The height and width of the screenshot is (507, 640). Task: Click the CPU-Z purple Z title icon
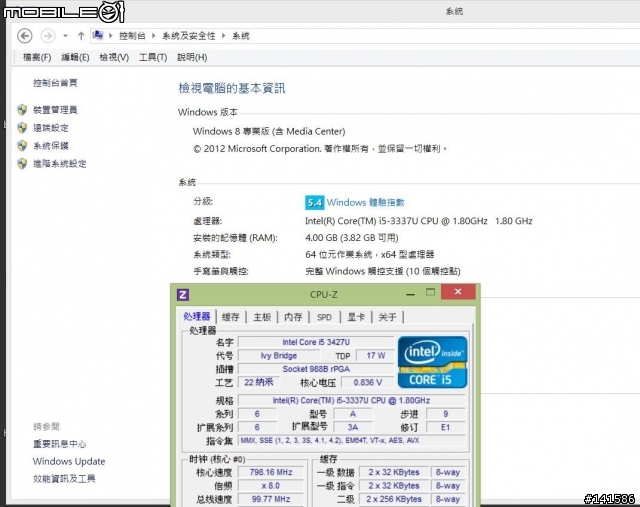(x=183, y=294)
